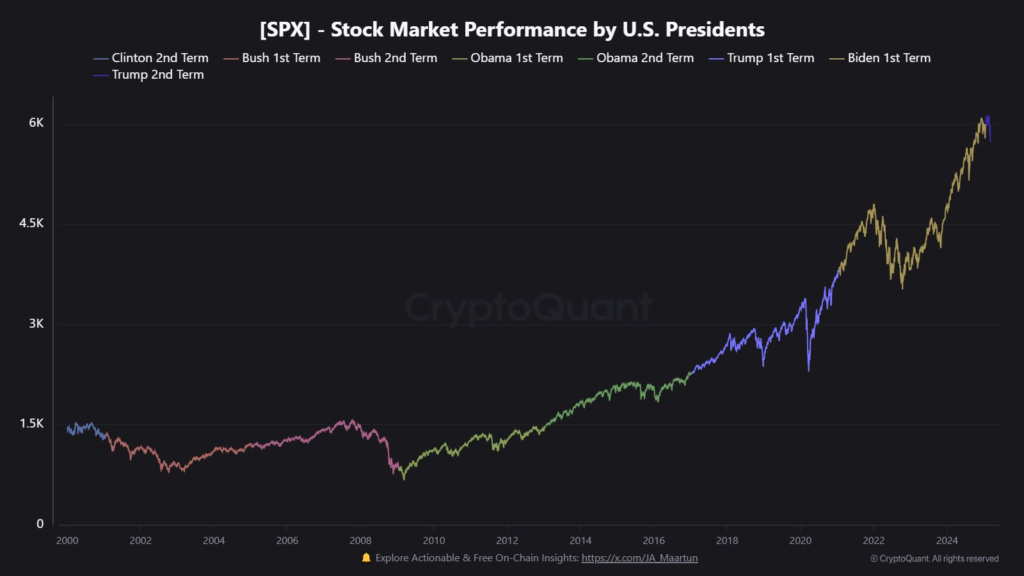
Task: Click the 4.5K y-axis label
Action: [x=32, y=223]
